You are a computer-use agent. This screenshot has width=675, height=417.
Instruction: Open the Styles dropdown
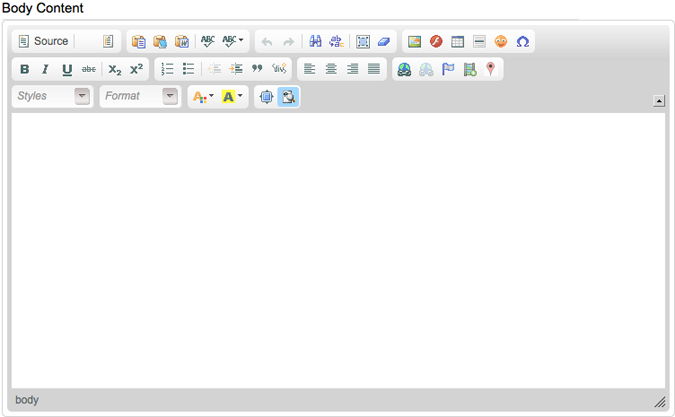point(52,97)
